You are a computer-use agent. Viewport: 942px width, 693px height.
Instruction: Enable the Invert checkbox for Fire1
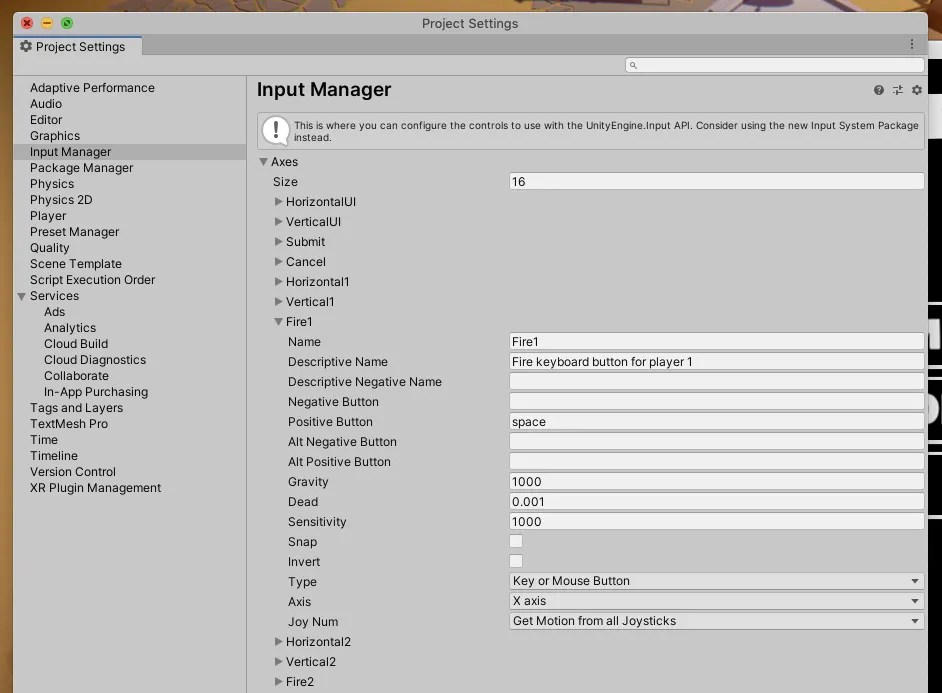515,561
